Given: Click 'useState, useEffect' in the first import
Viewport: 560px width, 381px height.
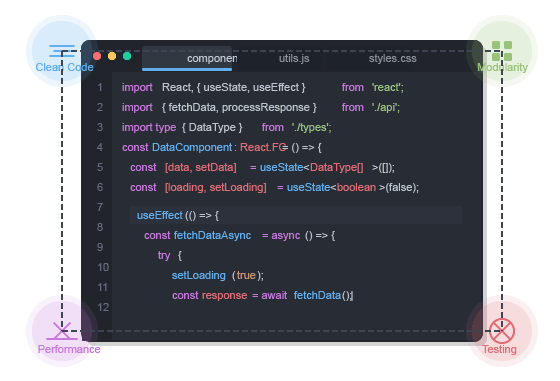Looking at the screenshot, I should coord(251,87).
